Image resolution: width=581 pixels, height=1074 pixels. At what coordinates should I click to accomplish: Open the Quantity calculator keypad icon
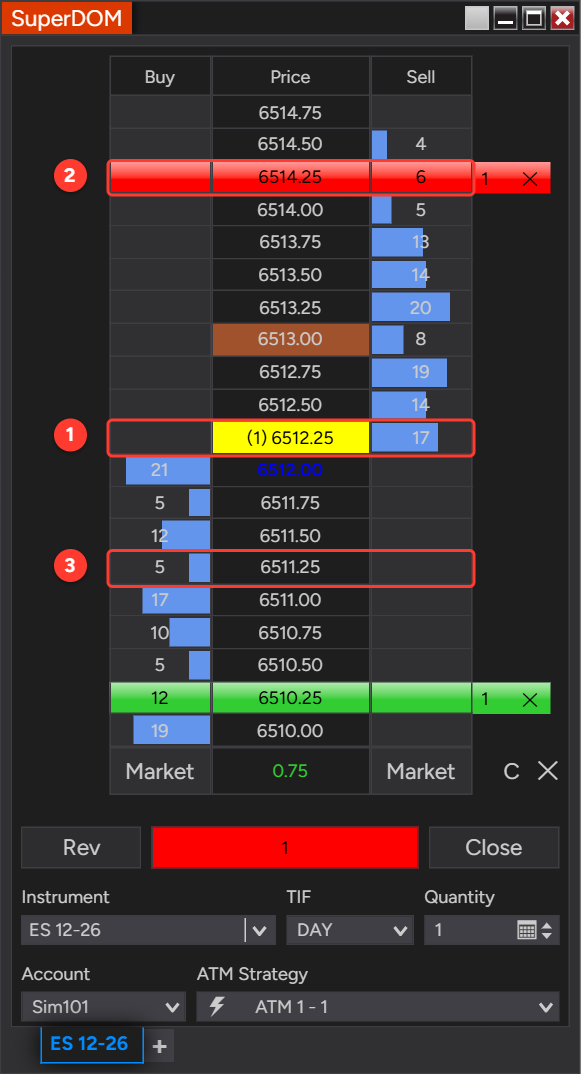click(x=526, y=930)
